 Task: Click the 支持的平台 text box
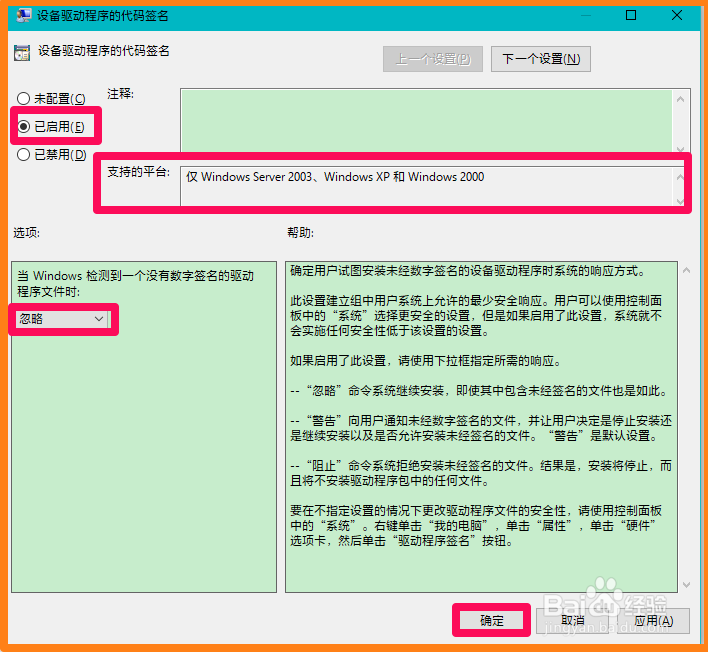pos(426,186)
